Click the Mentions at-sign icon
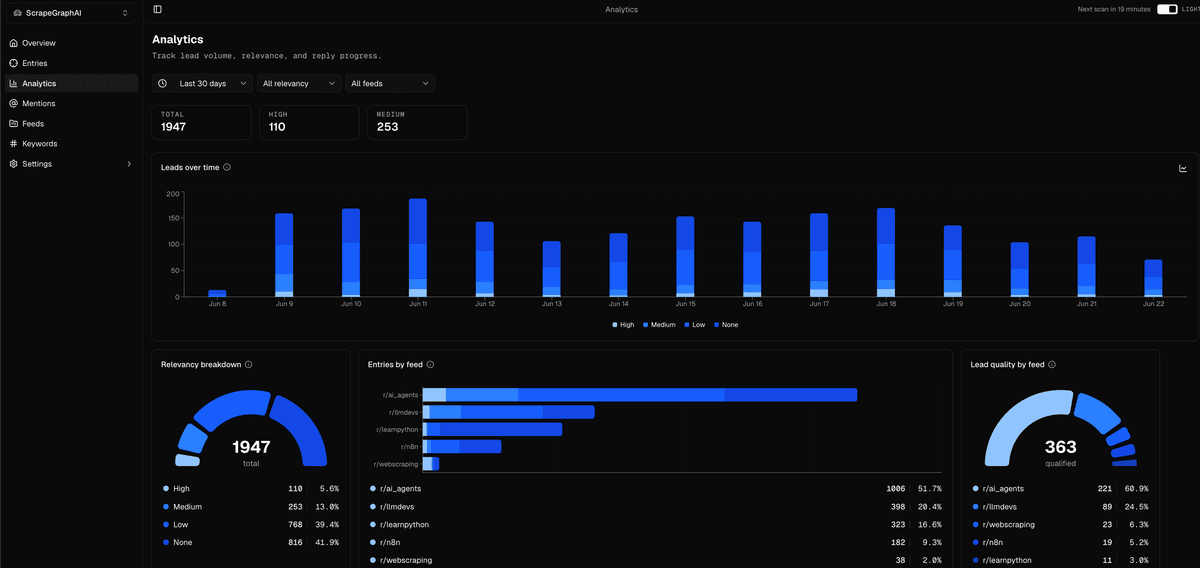Viewport: 1200px width, 568px height. (13, 103)
